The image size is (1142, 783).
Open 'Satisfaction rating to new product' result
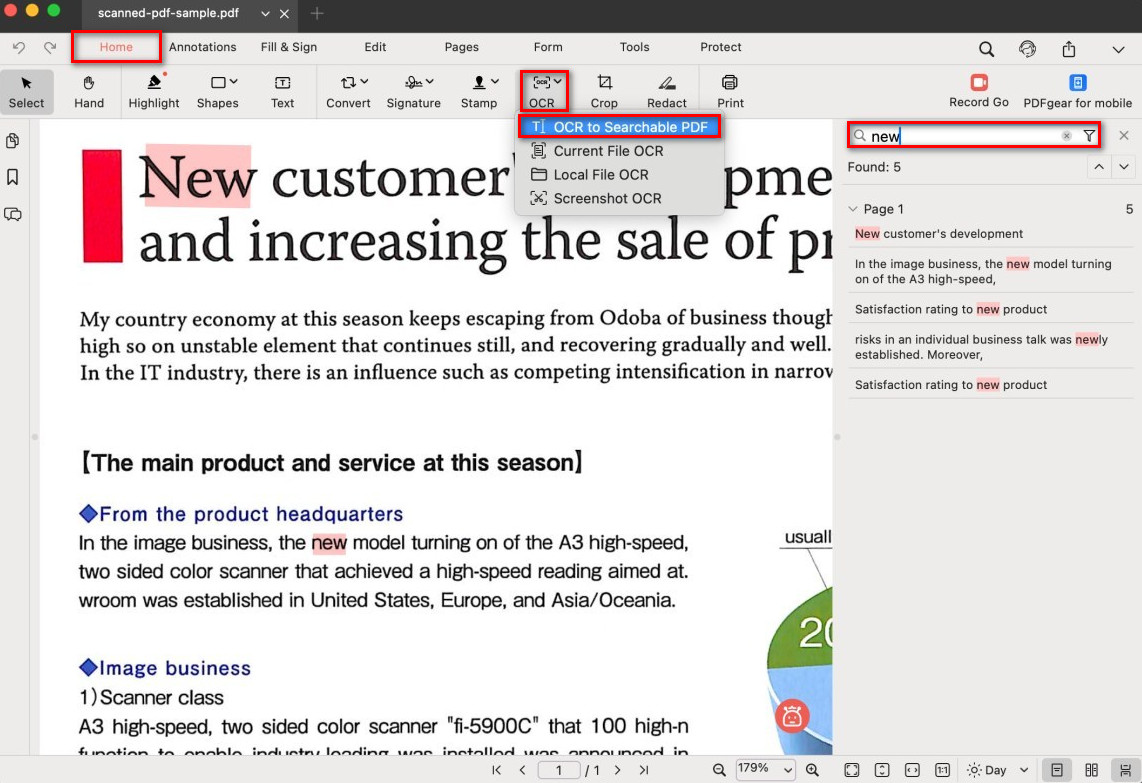[951, 309]
